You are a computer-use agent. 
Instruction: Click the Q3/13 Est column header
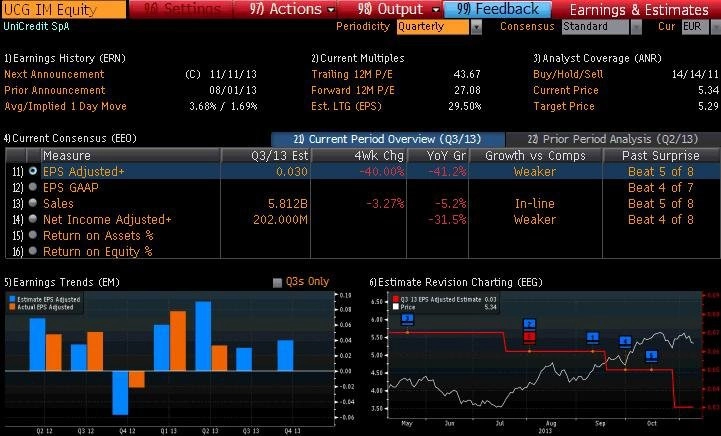pos(266,155)
